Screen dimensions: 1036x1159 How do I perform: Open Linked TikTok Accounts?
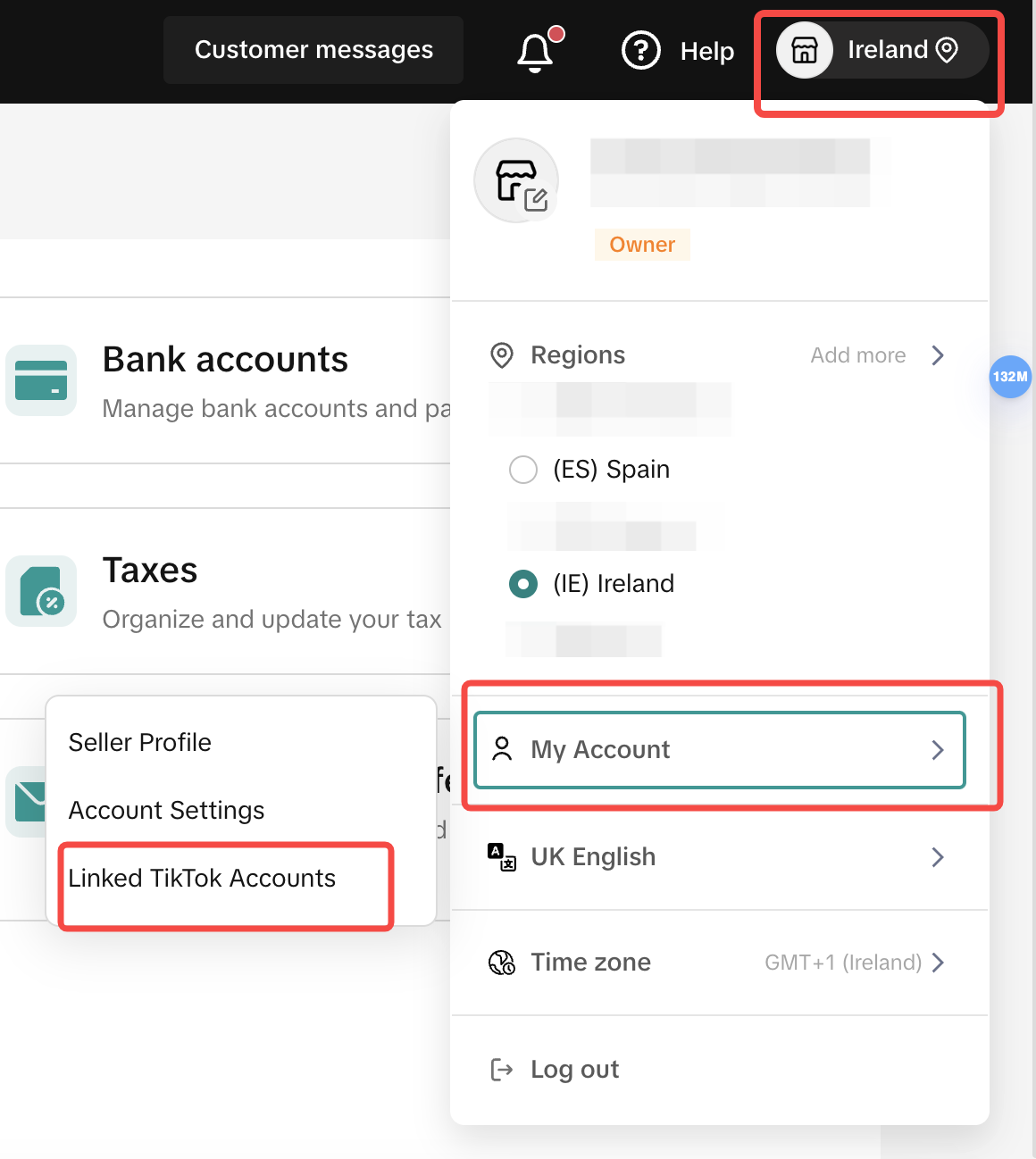pyautogui.click(x=203, y=879)
